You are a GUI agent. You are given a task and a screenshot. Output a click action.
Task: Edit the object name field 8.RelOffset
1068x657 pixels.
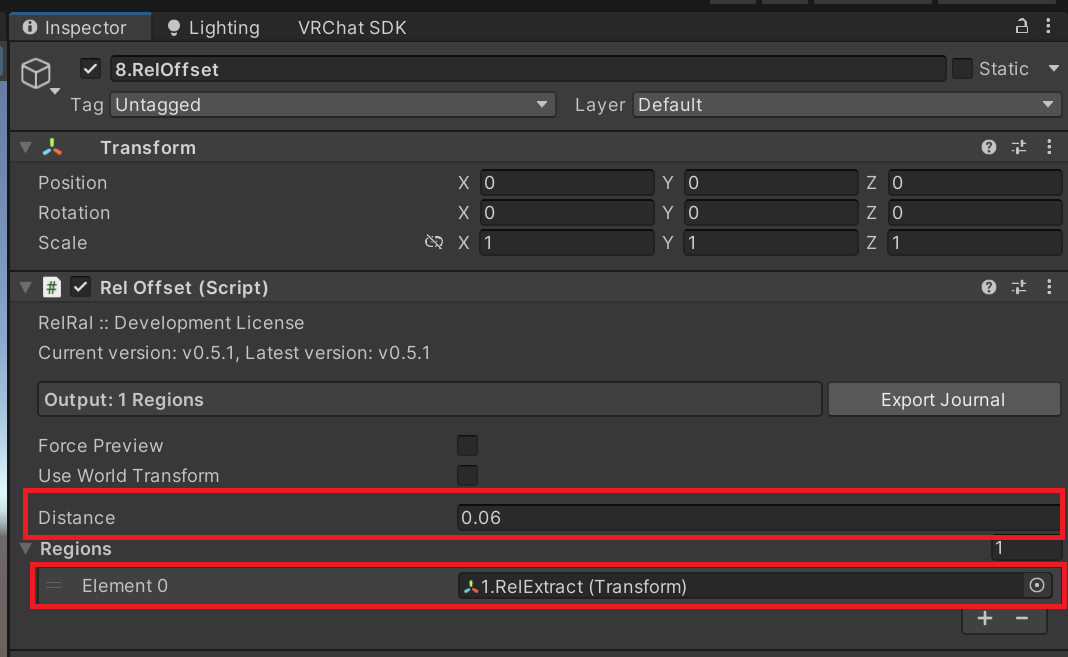pos(528,69)
